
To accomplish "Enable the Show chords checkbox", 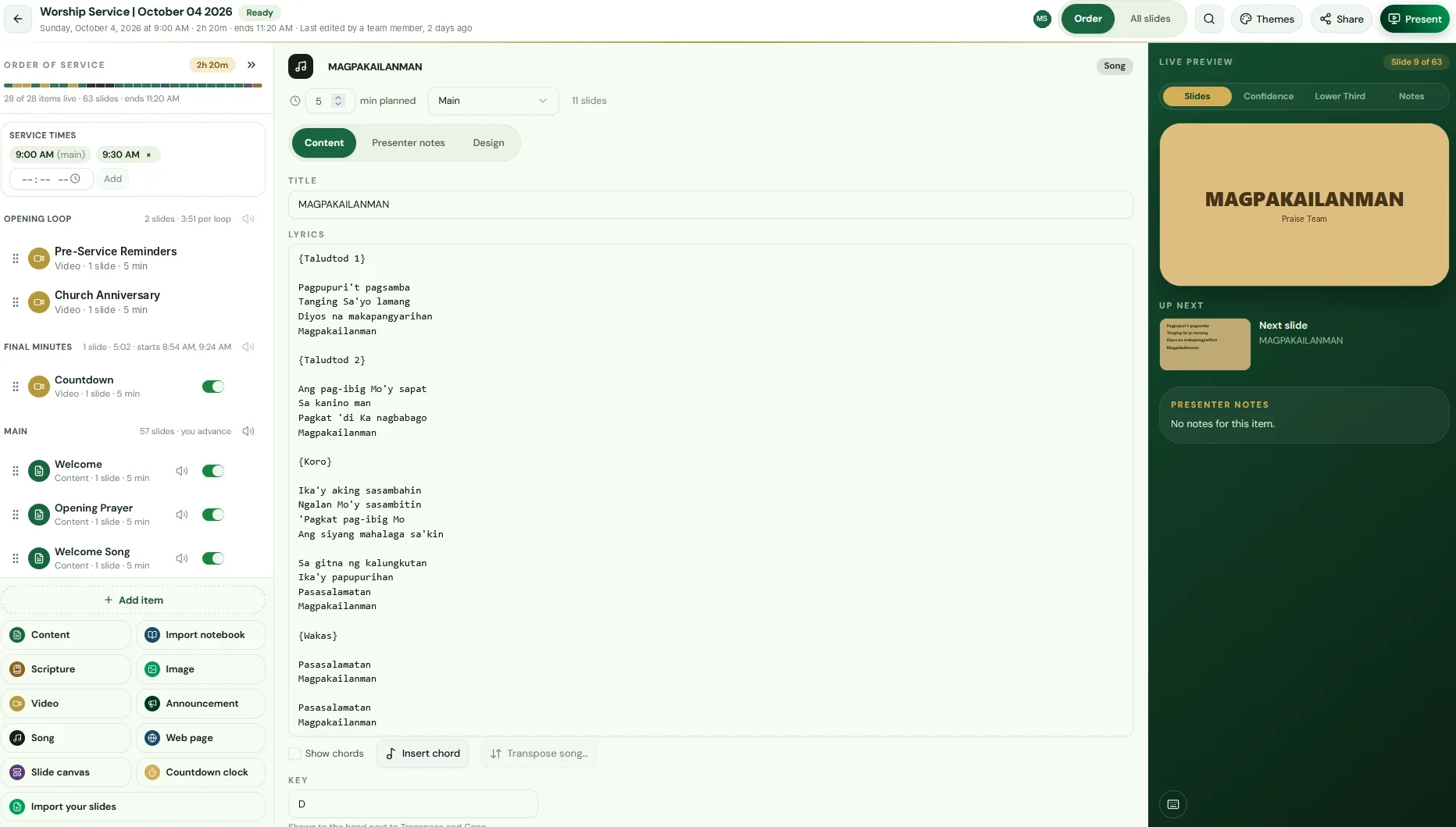I will 294,754.
